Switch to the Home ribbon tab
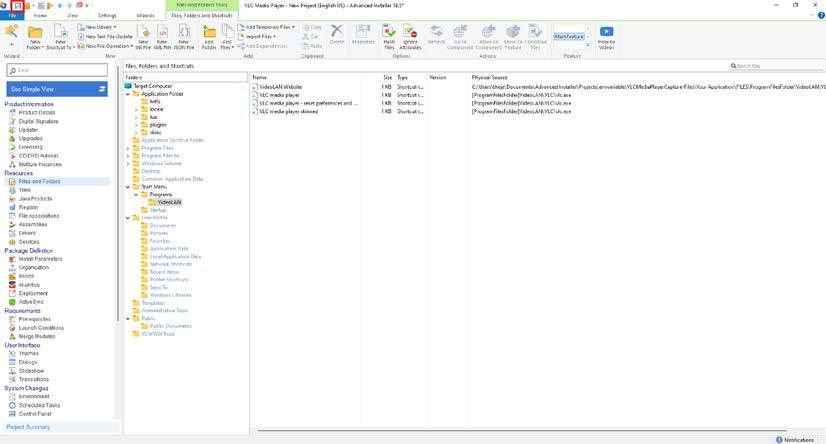 (40, 16)
